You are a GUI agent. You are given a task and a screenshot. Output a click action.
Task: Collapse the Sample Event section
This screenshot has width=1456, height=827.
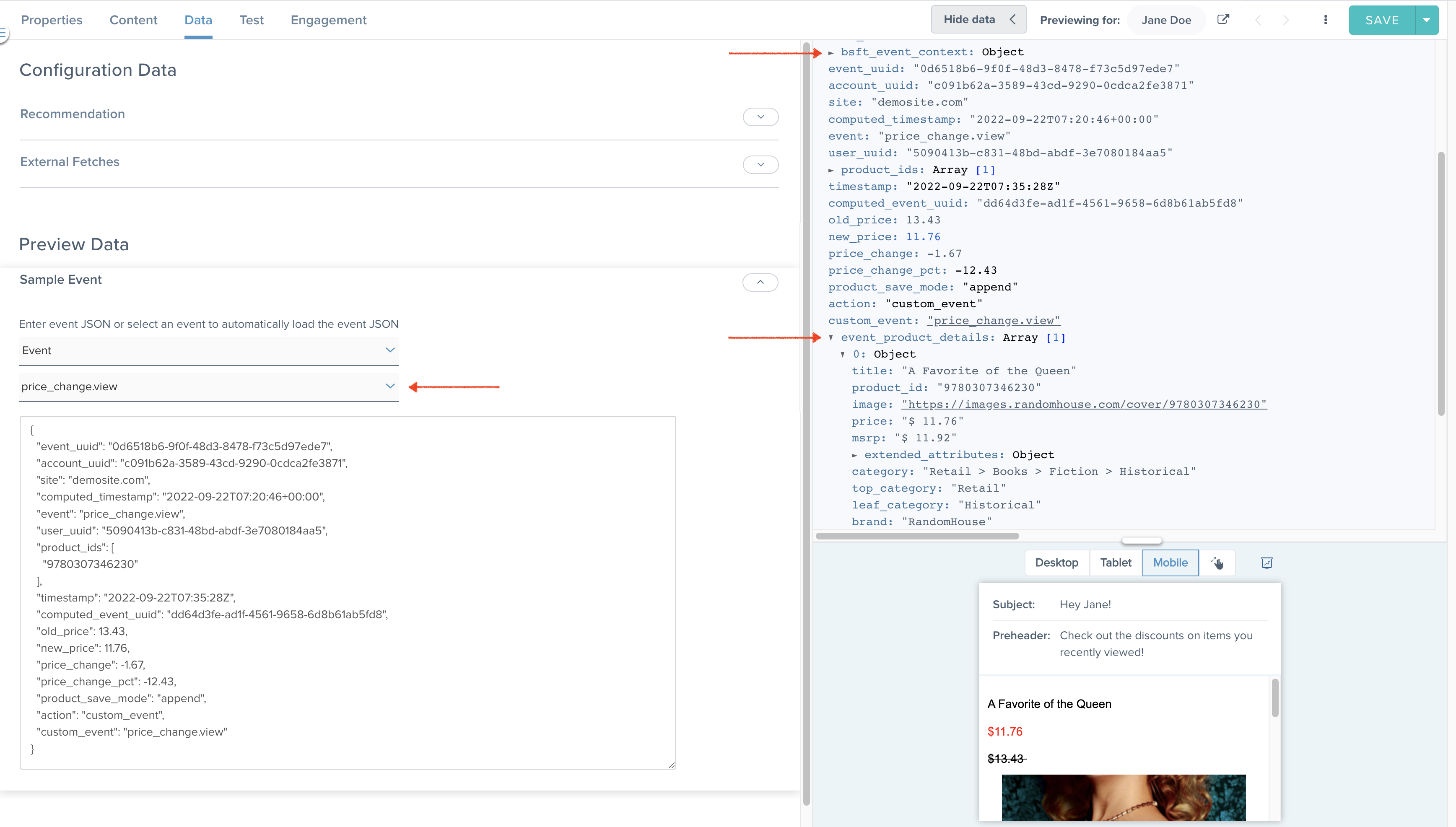(x=760, y=282)
